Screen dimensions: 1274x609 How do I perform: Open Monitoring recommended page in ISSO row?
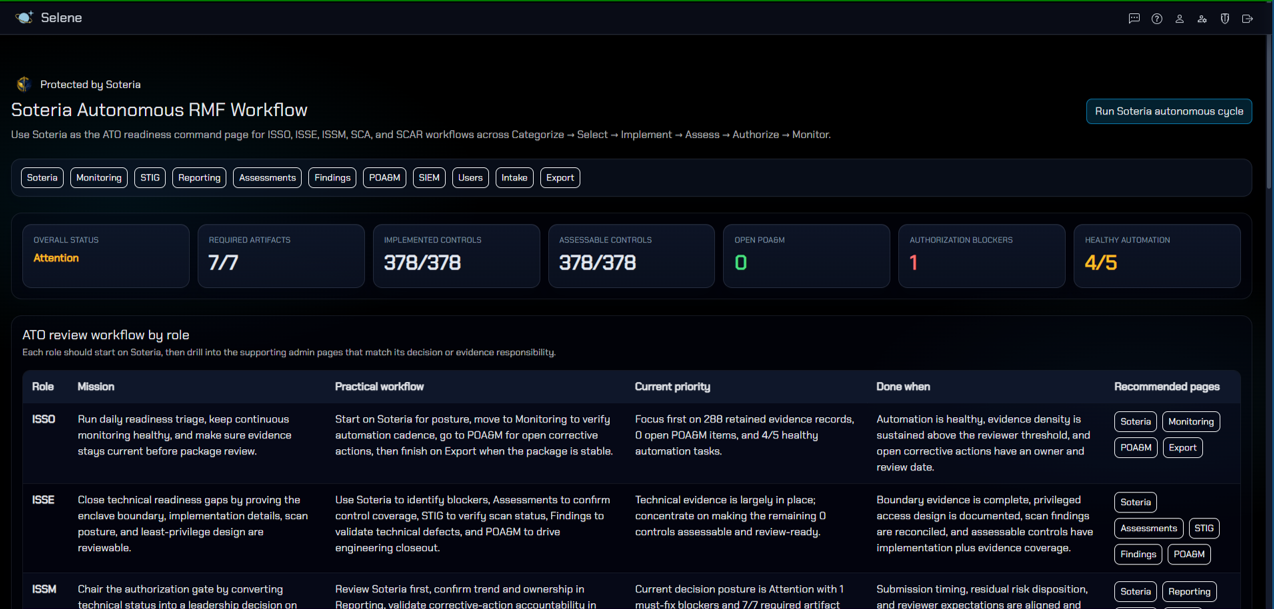1191,422
